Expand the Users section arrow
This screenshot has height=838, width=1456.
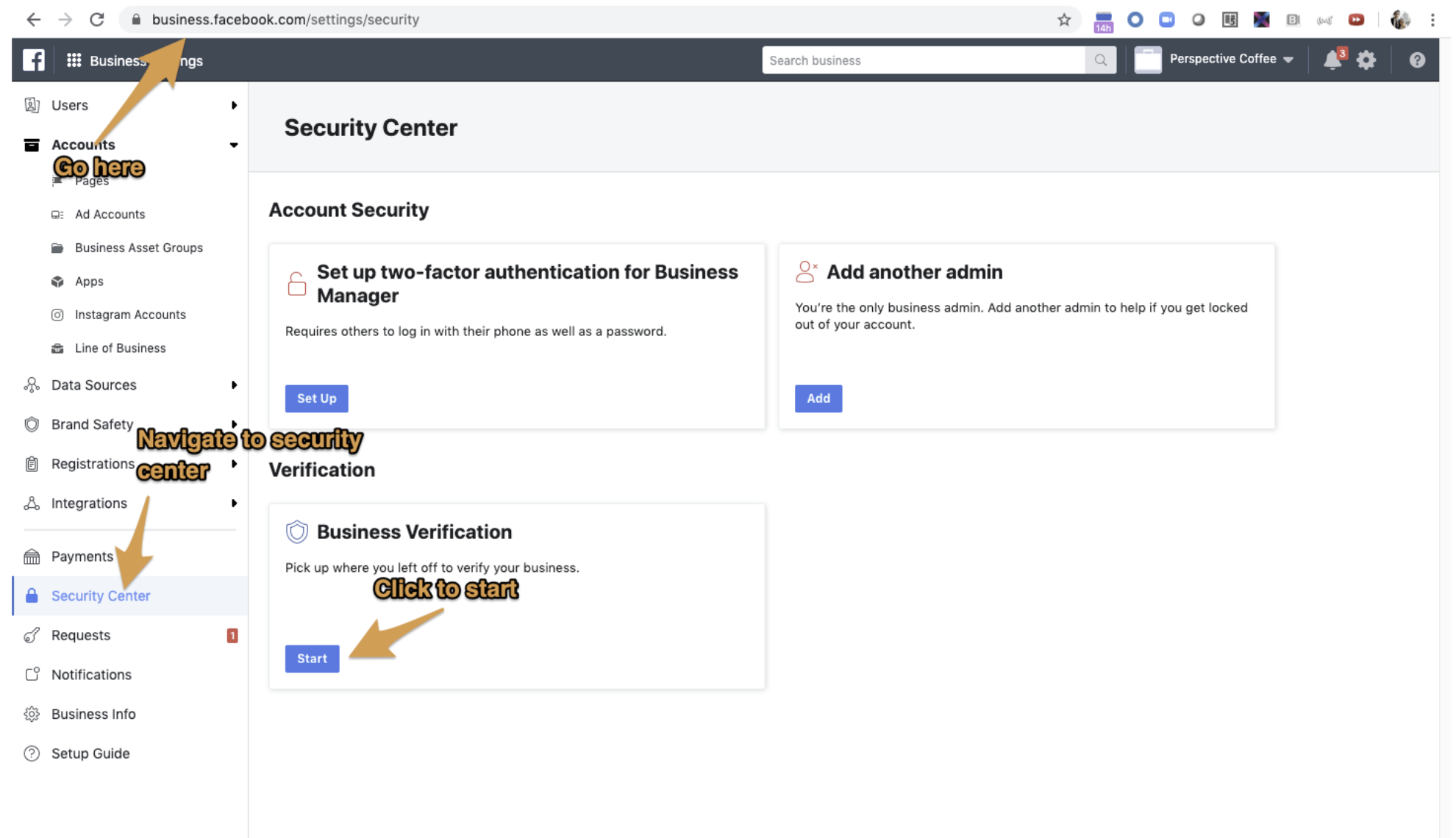(x=234, y=105)
